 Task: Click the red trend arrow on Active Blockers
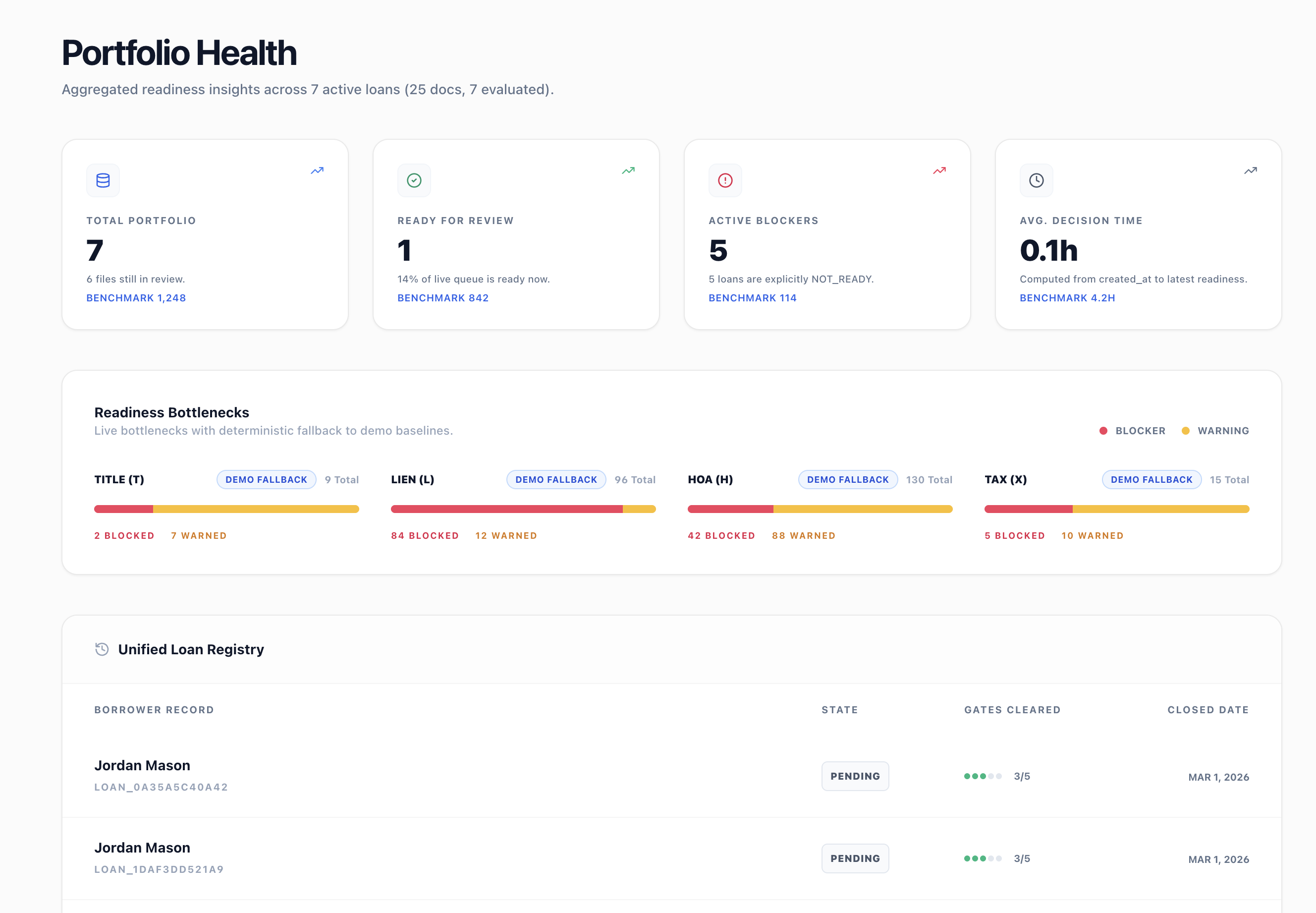click(939, 171)
